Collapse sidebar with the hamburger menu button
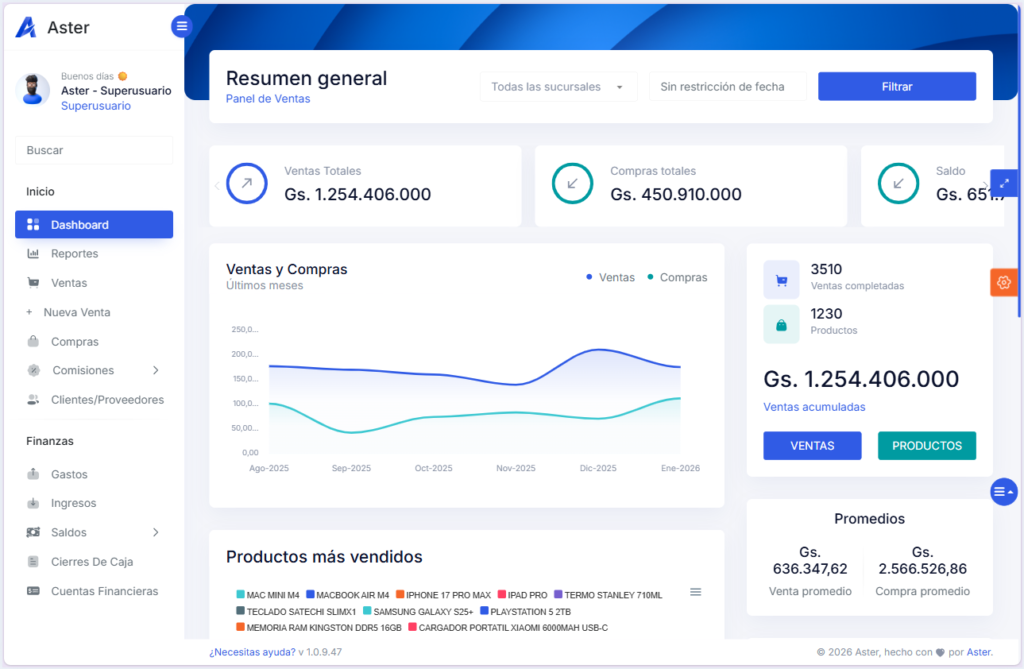The height and width of the screenshot is (669, 1024). [x=182, y=27]
